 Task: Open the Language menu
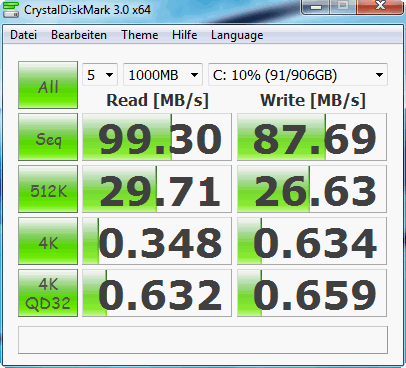pyautogui.click(x=237, y=35)
